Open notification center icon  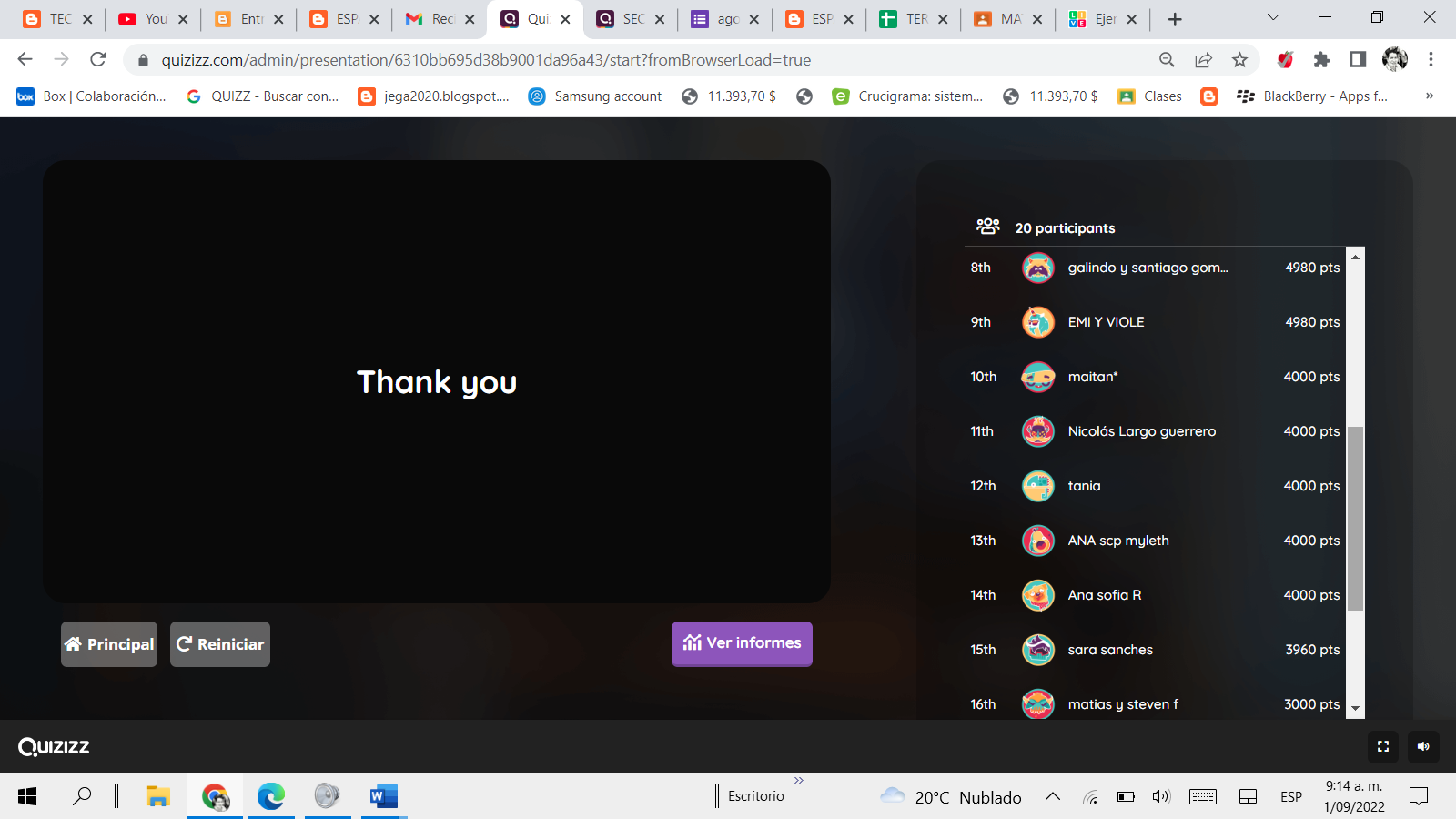click(1418, 796)
